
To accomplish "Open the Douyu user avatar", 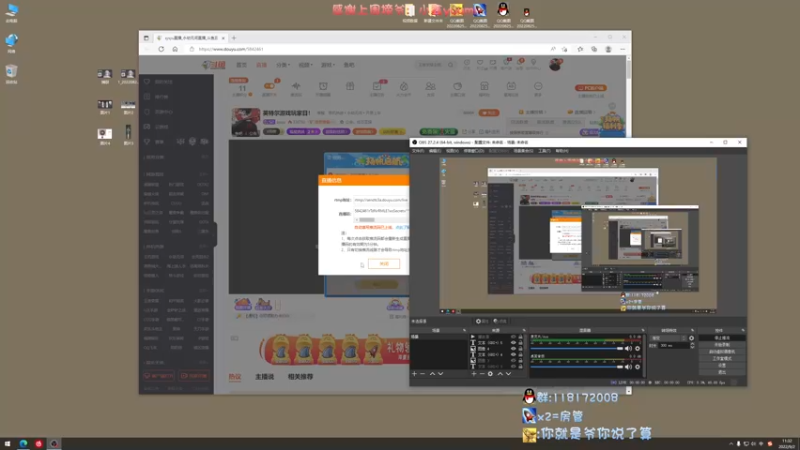I will (555, 64).
